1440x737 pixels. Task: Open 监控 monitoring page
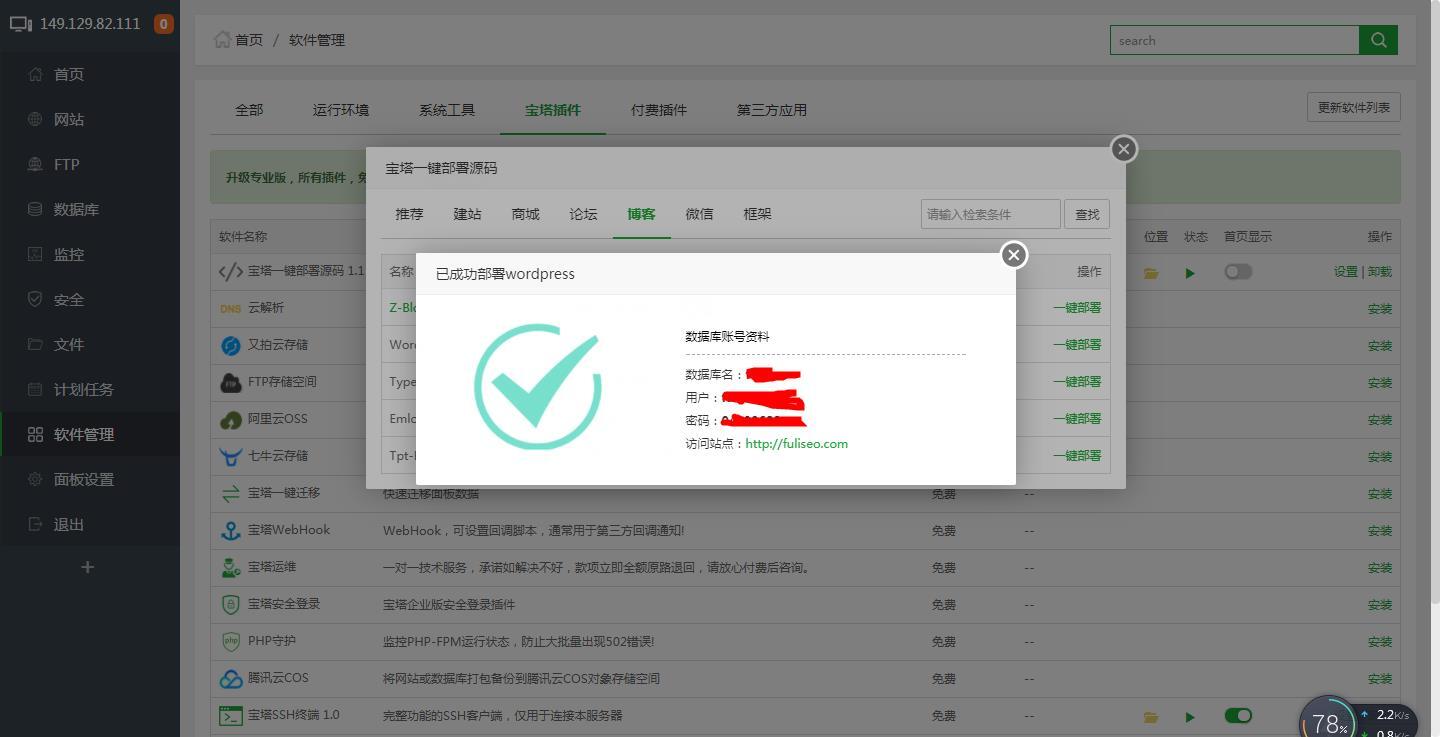[x=69, y=254]
